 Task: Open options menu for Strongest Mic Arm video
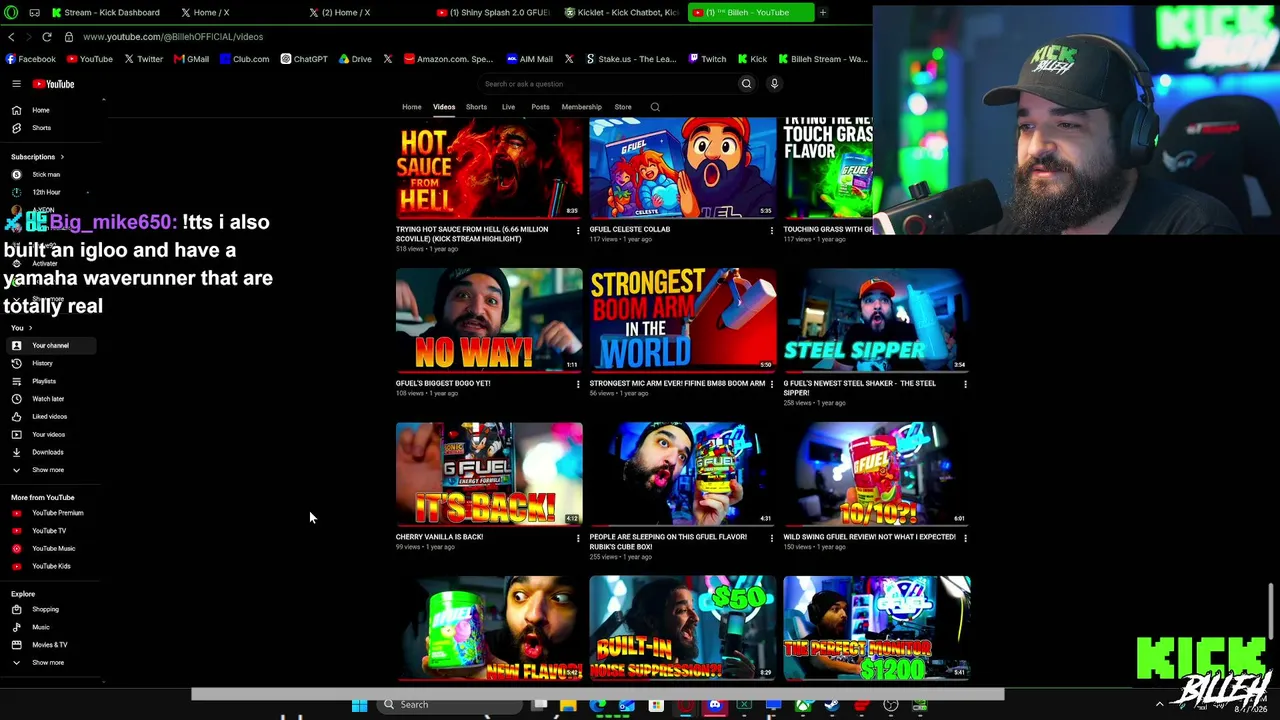click(771, 385)
